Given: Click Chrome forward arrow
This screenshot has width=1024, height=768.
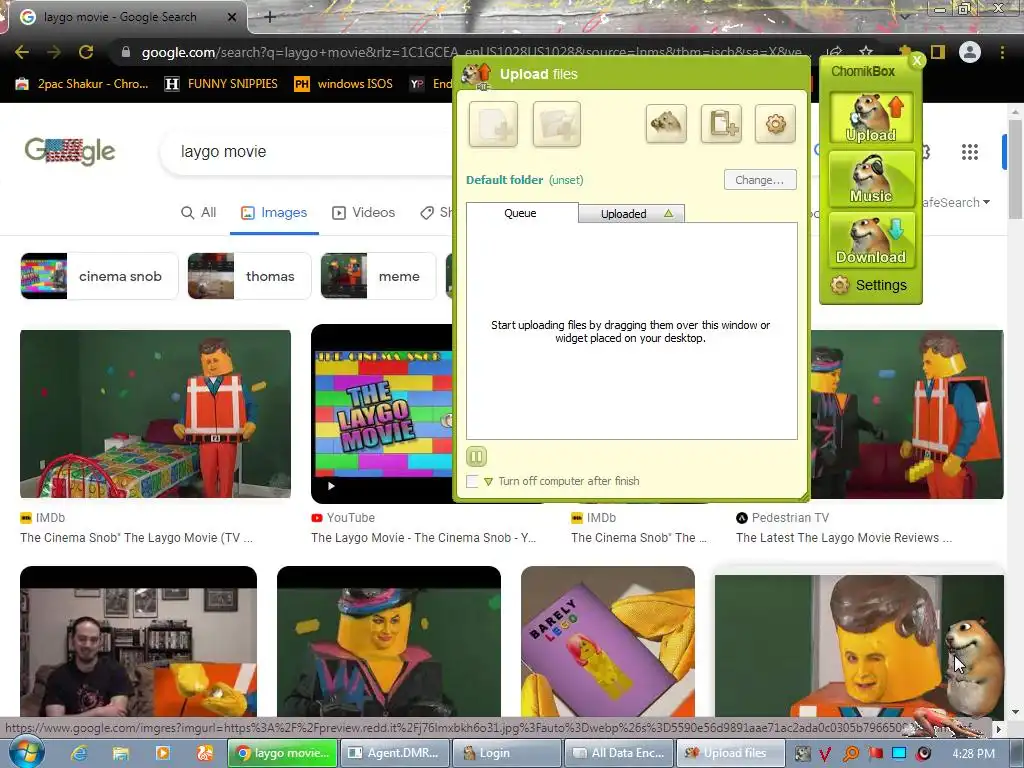Looking at the screenshot, I should tap(54, 52).
